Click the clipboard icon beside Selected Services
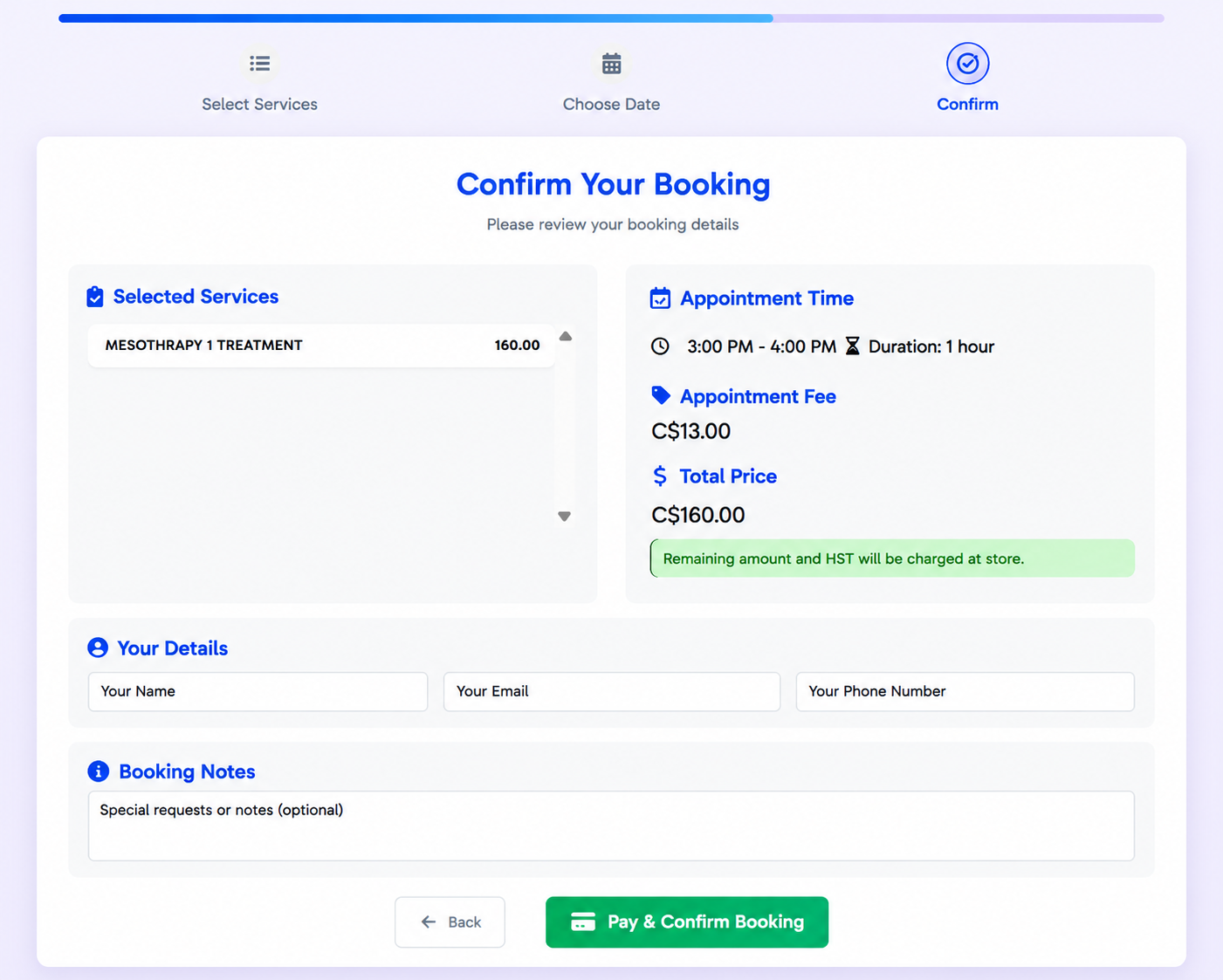 [95, 297]
